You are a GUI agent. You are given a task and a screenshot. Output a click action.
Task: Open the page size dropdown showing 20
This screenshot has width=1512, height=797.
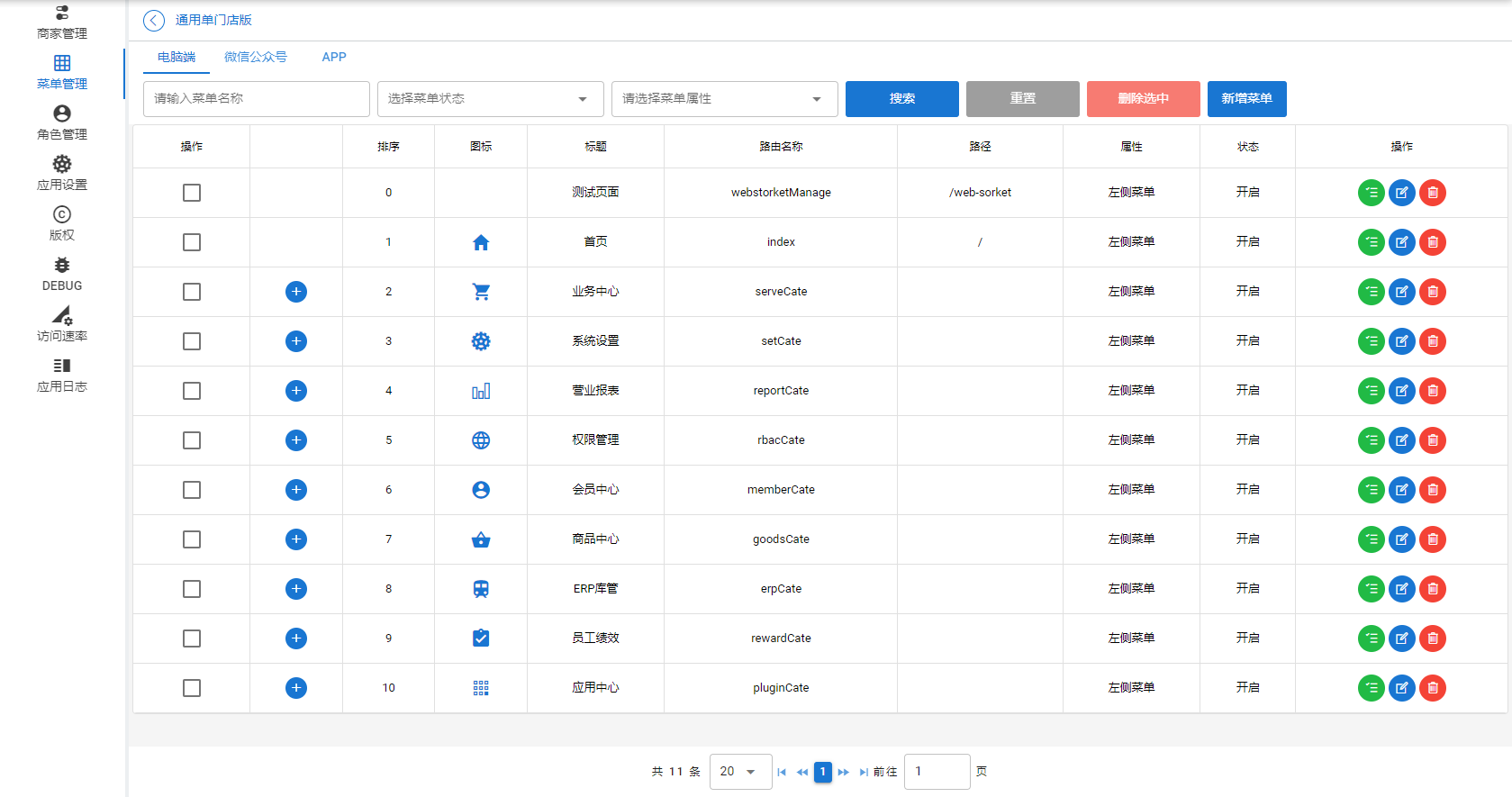point(740,772)
